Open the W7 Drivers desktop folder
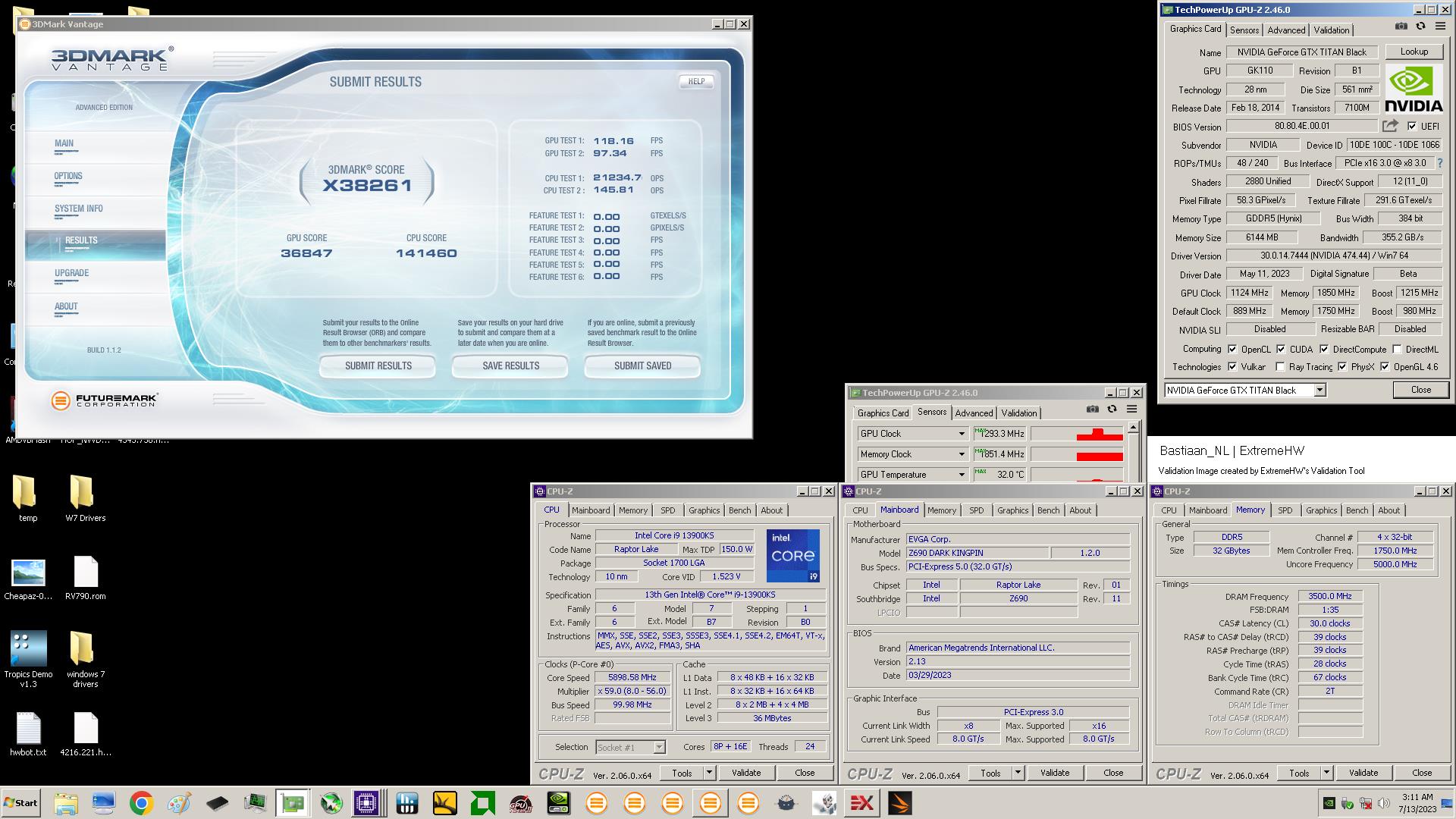The width and height of the screenshot is (1456, 819). (x=85, y=499)
